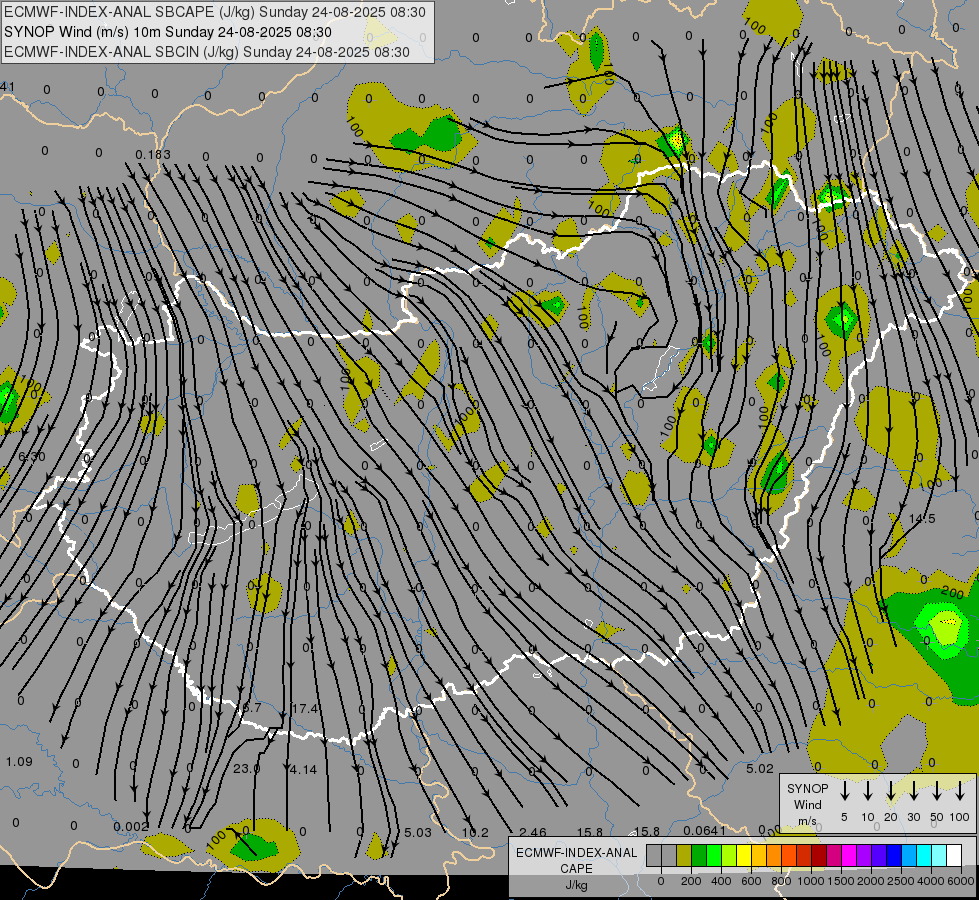Click the 2500 tick on the CAPE scale
Screen dimensions: 979x900
click(x=901, y=881)
